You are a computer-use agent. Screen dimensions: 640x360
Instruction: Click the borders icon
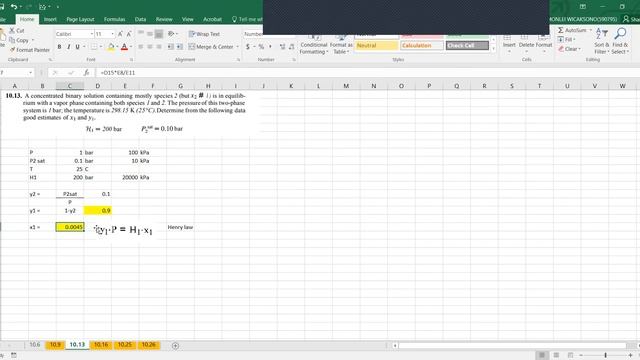tap(94, 47)
